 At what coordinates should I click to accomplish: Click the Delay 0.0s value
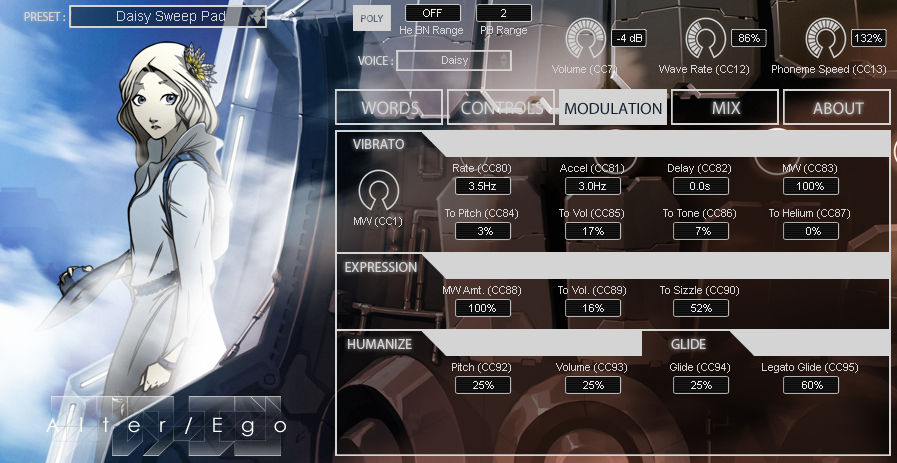701,186
